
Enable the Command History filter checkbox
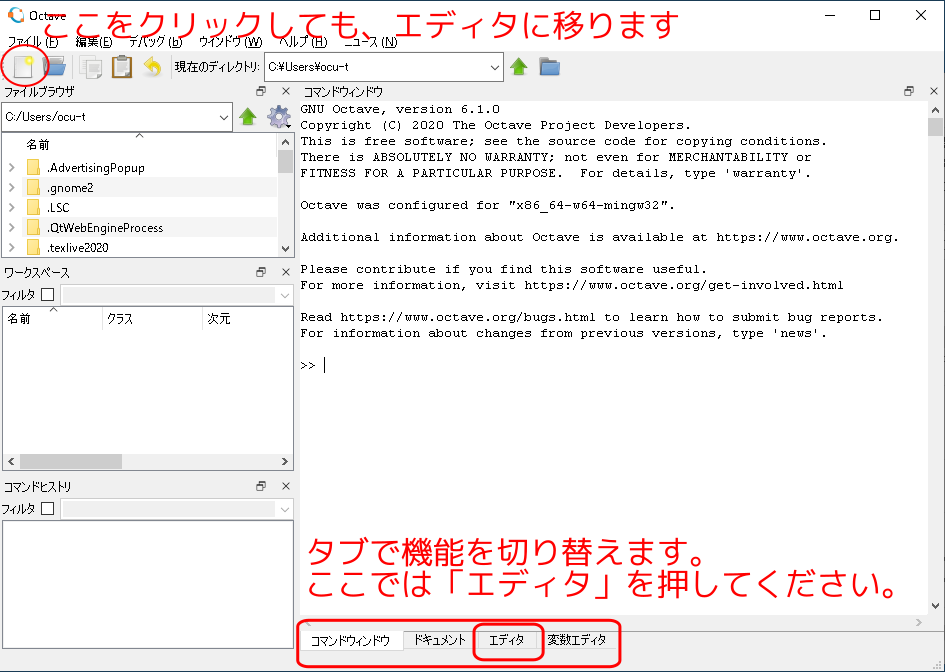[x=47, y=509]
